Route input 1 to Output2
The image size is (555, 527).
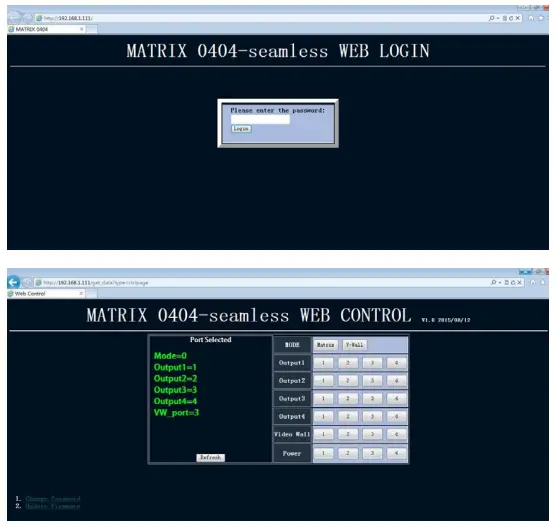[323, 381]
